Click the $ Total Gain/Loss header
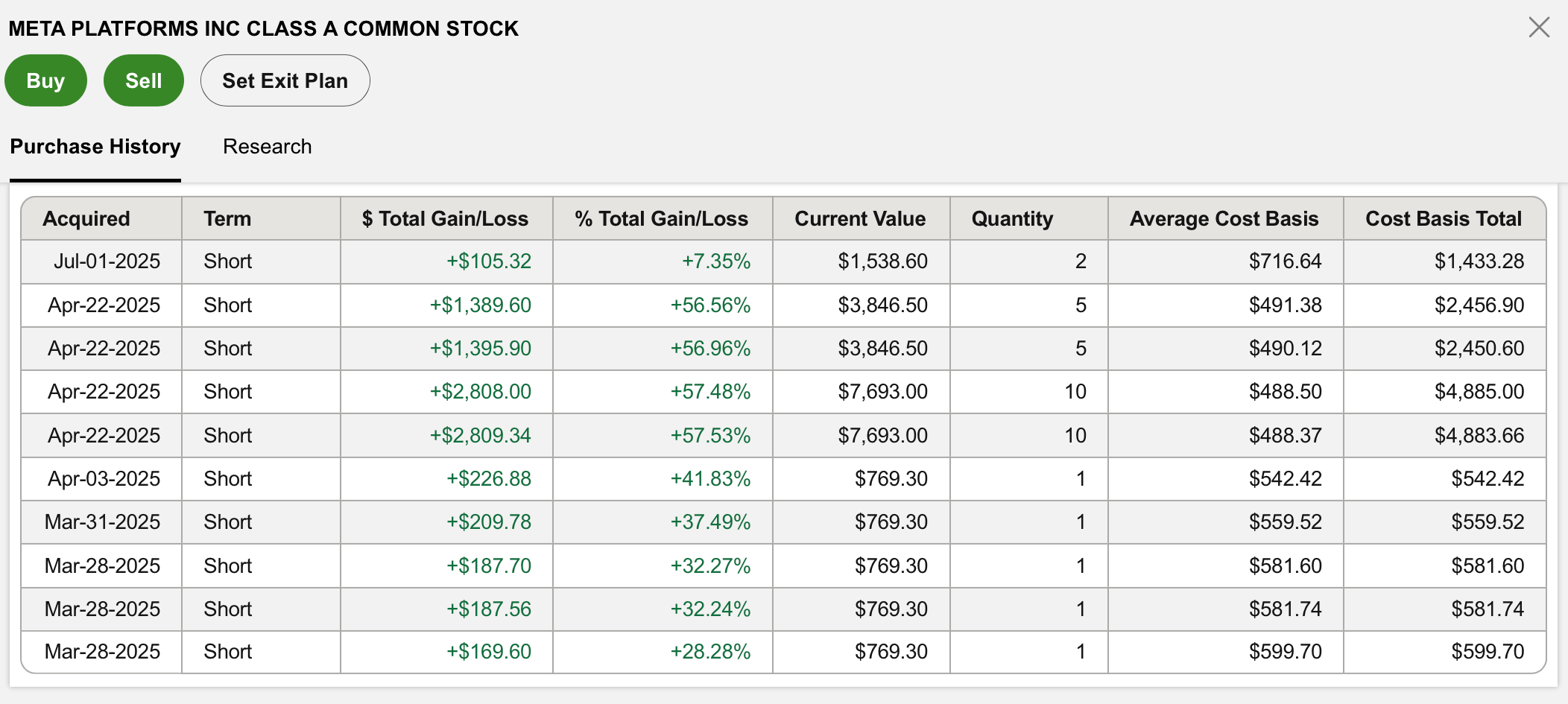The width and height of the screenshot is (1568, 704). click(x=445, y=219)
